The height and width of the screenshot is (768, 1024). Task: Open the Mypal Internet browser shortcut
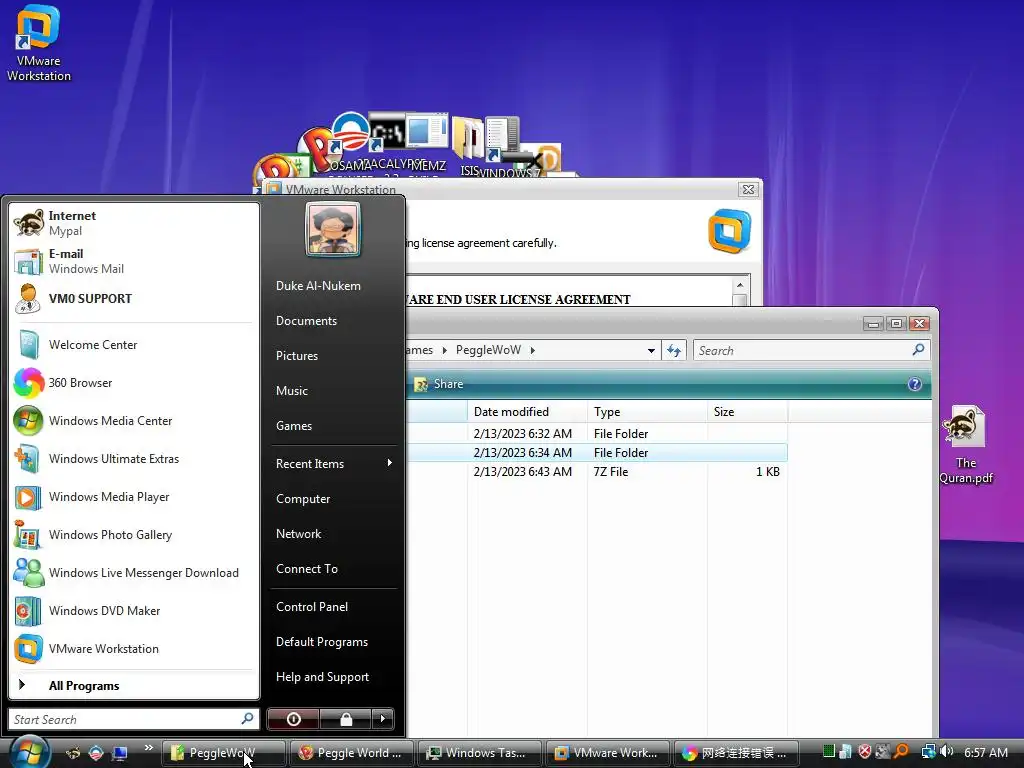(134, 223)
